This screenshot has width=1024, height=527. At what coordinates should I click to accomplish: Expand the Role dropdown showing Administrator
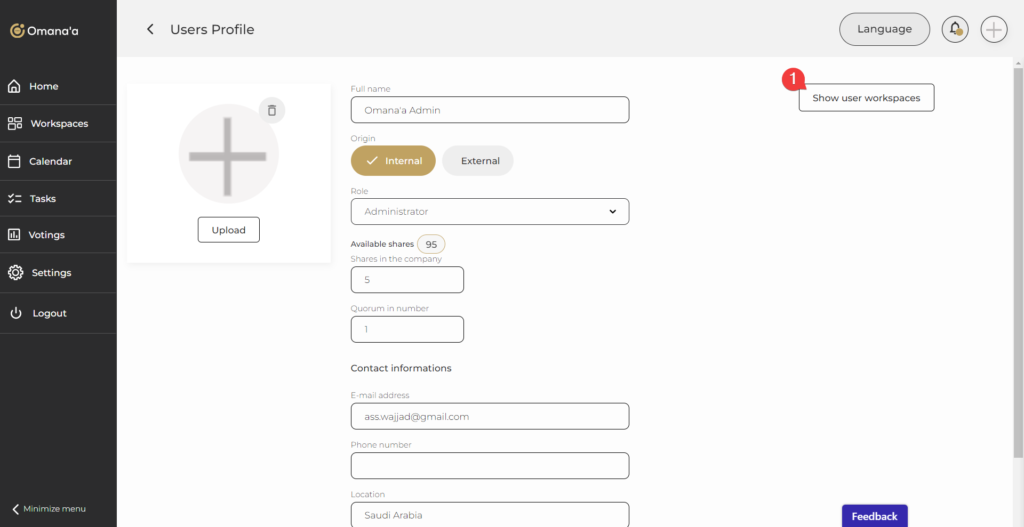pos(489,212)
